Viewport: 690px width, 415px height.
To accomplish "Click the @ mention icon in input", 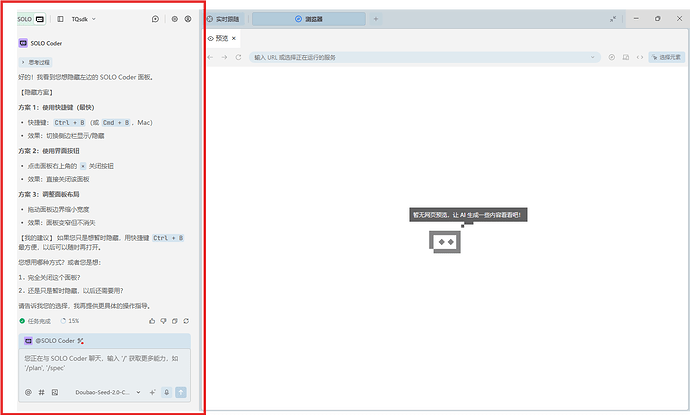I will (x=28, y=392).
